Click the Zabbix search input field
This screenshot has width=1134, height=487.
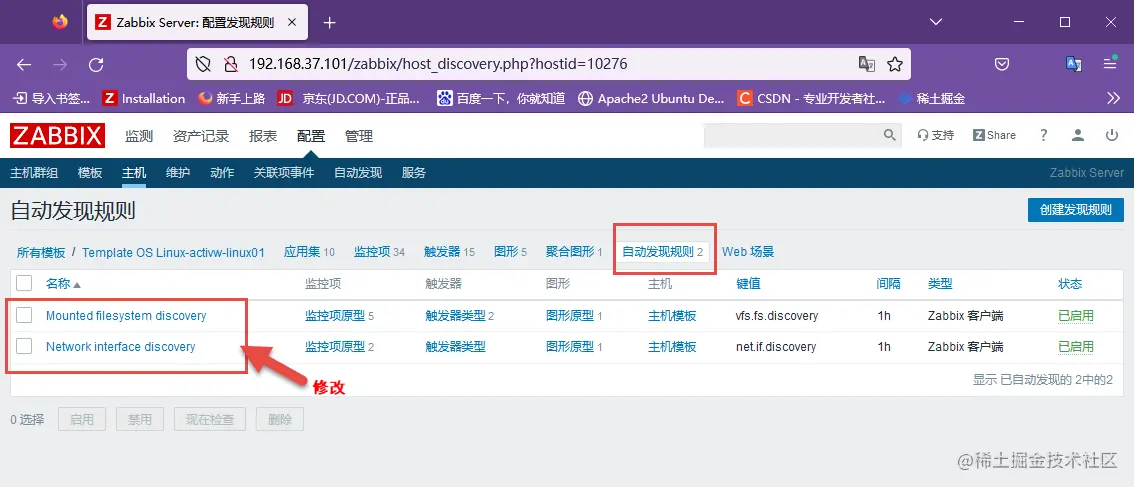(793, 135)
